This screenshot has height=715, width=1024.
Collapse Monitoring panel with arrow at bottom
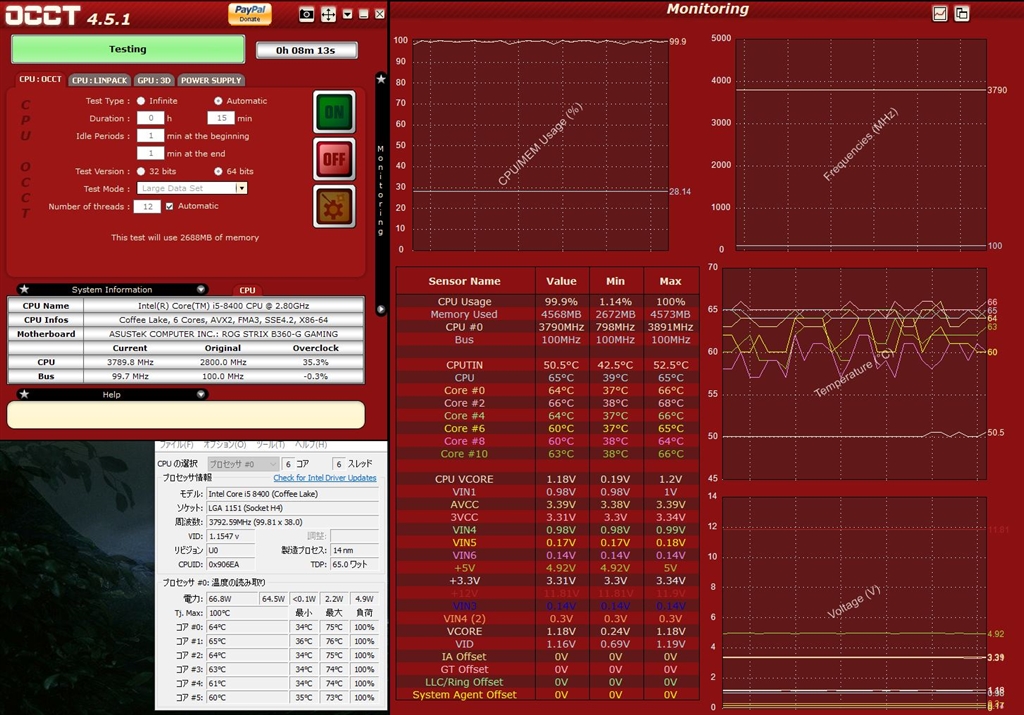click(381, 309)
